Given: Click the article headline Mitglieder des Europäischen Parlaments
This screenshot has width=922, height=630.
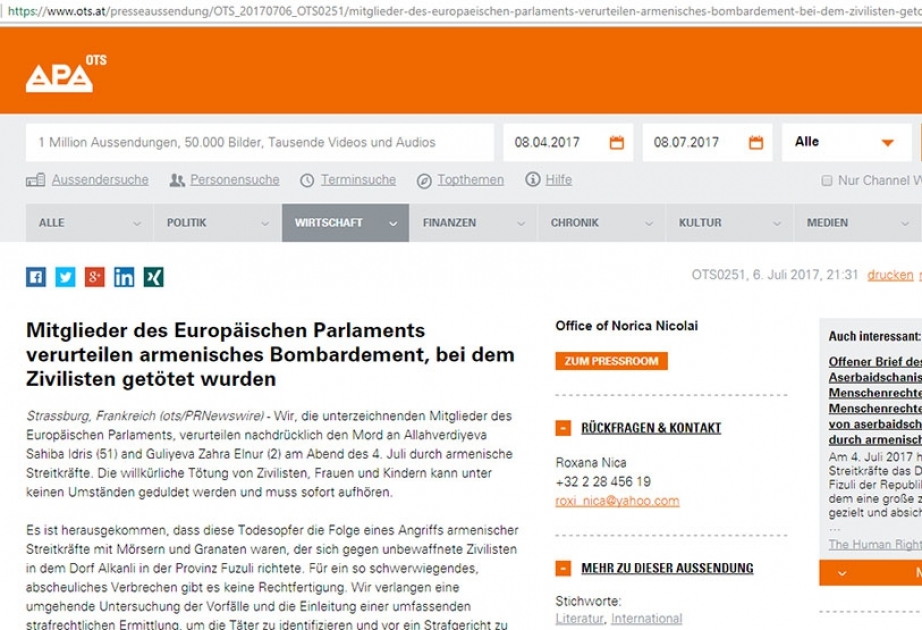Looking at the screenshot, I should 270,354.
